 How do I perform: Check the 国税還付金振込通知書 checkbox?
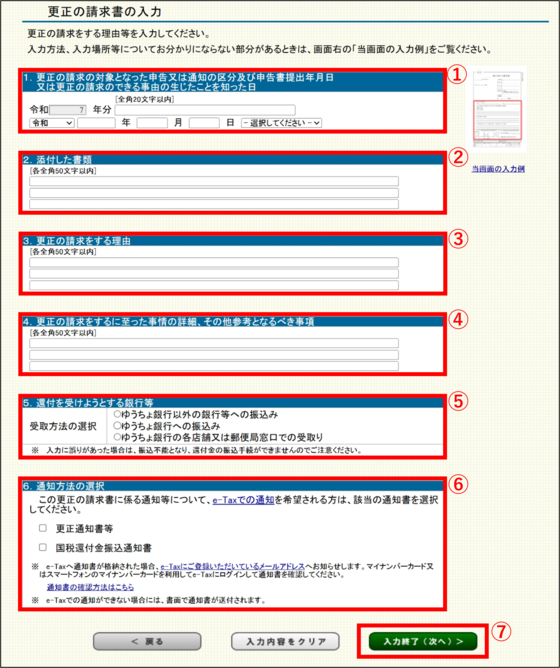coord(43,547)
